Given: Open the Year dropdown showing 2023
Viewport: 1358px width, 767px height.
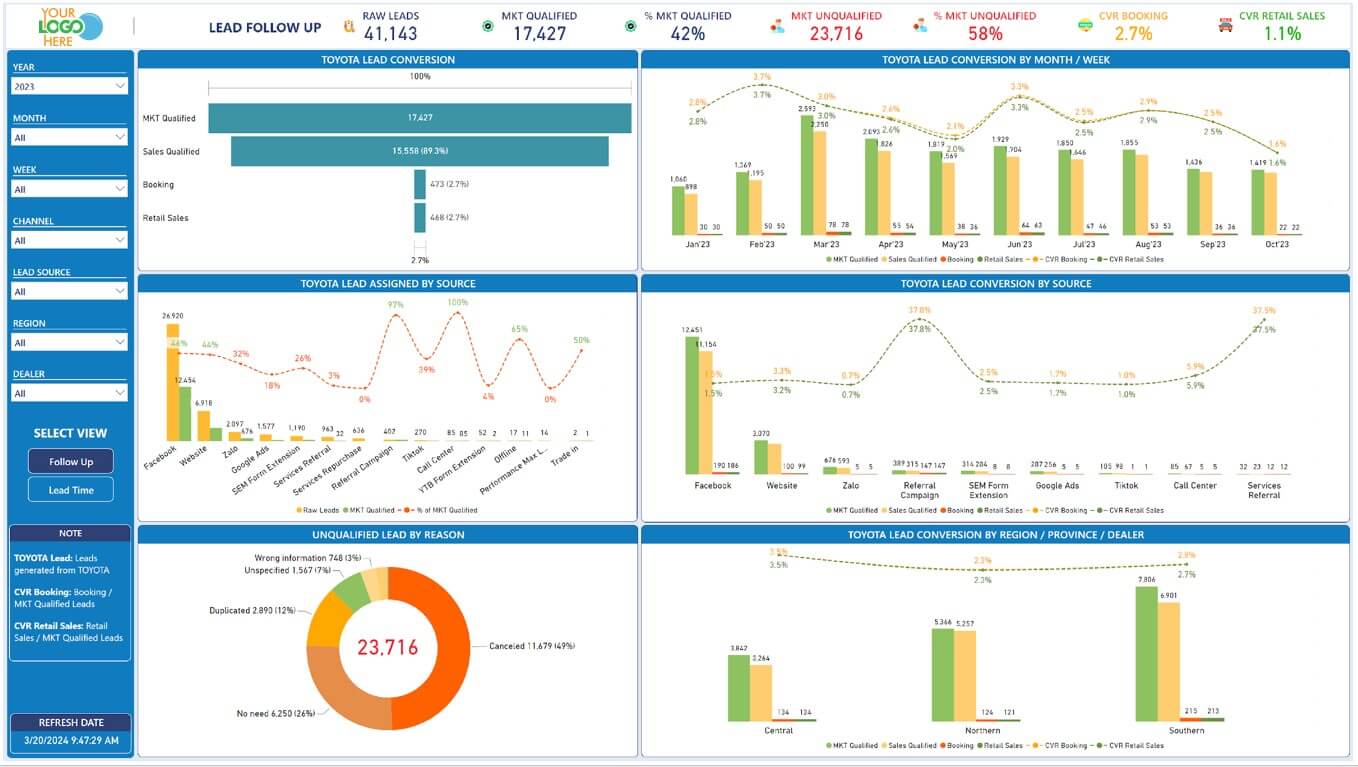Looking at the screenshot, I should [x=69, y=87].
